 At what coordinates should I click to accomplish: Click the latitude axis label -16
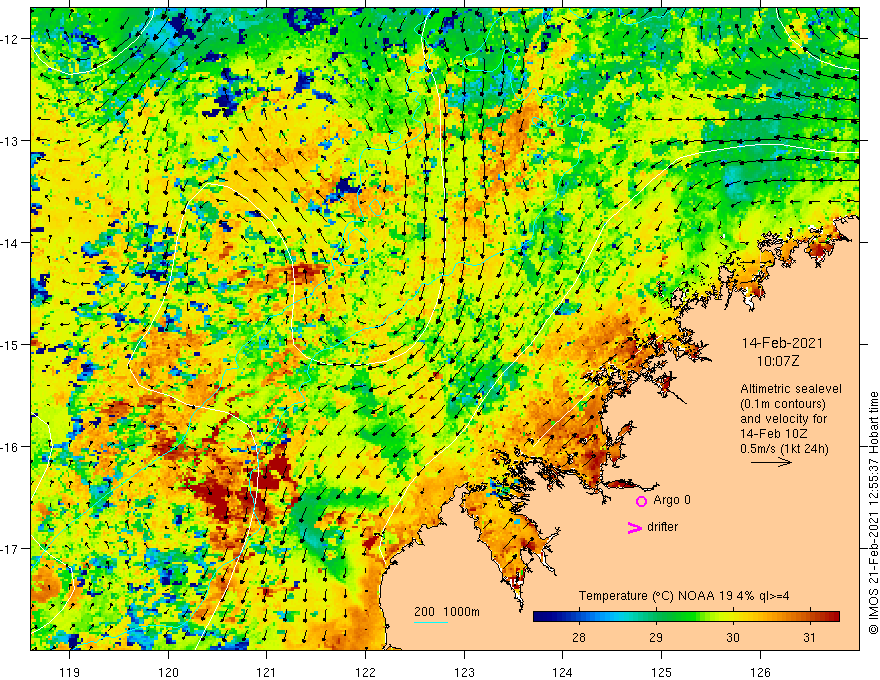[11, 447]
